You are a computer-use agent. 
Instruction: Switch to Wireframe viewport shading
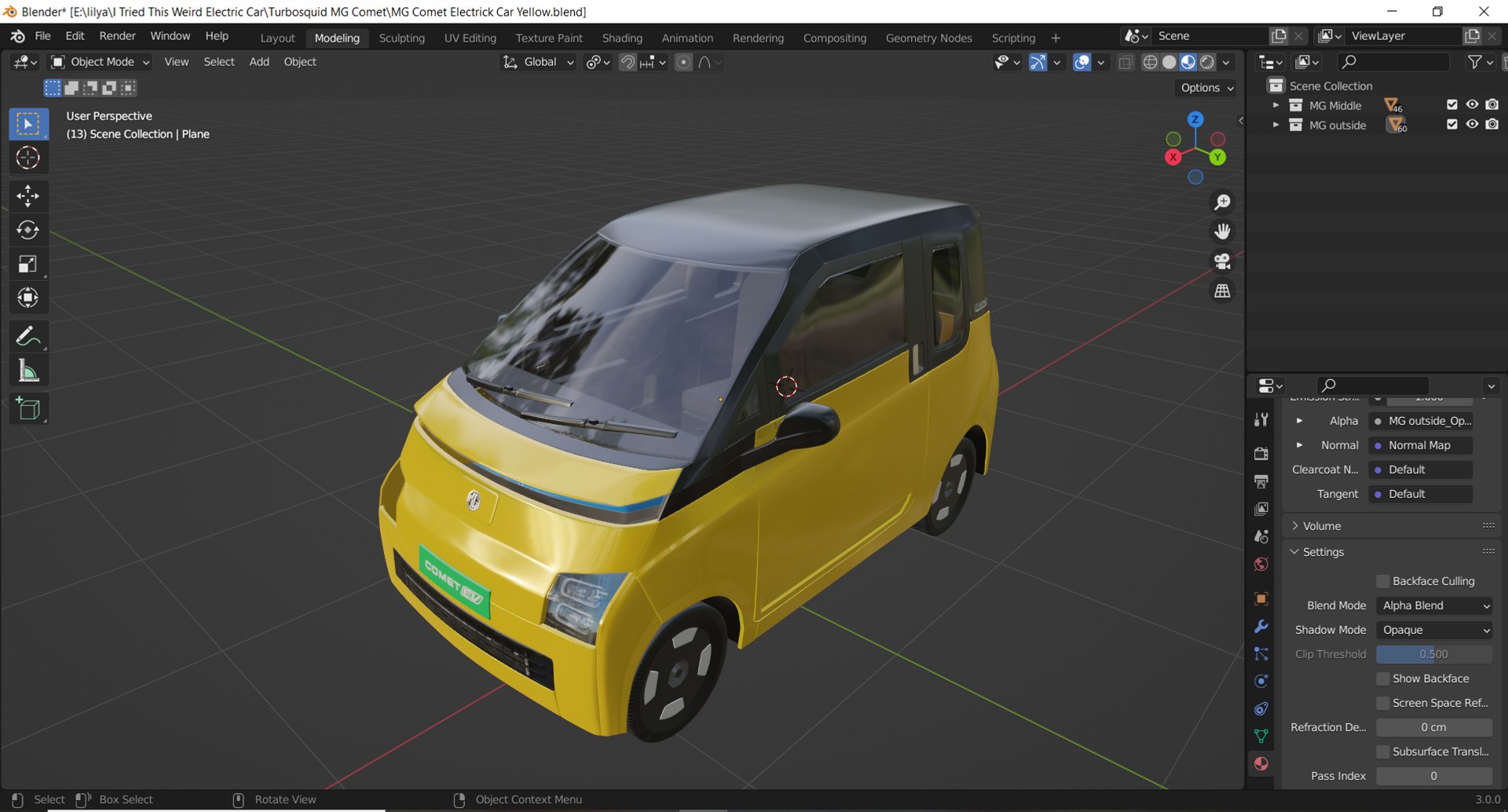[1150, 62]
